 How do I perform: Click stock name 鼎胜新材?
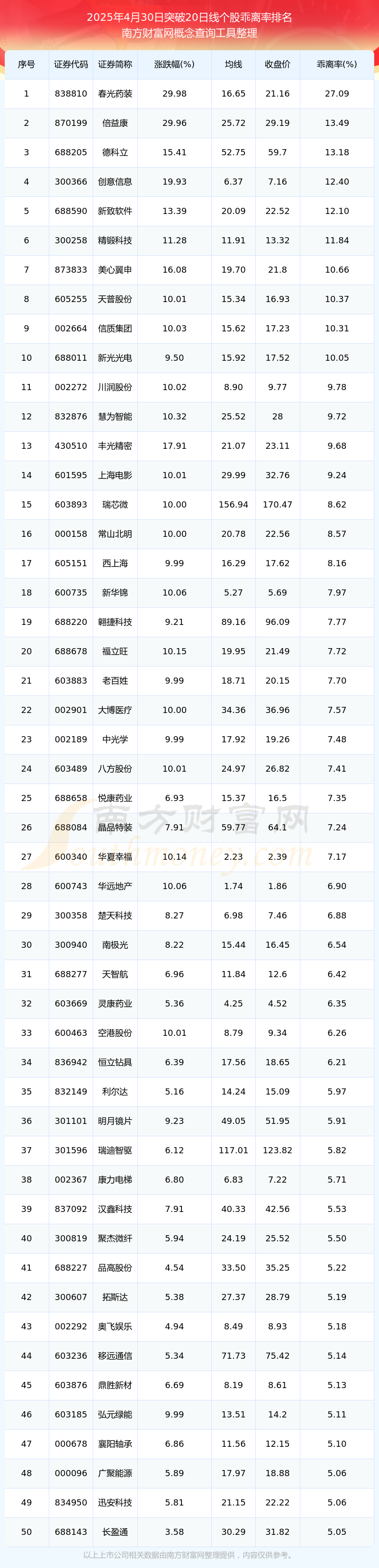click(x=115, y=1385)
